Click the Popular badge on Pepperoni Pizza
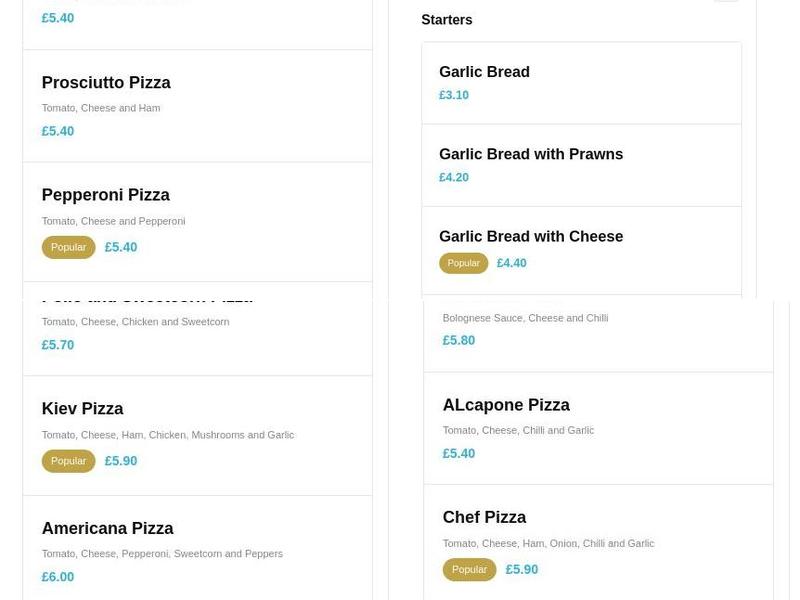The image size is (800, 600). coord(68,247)
